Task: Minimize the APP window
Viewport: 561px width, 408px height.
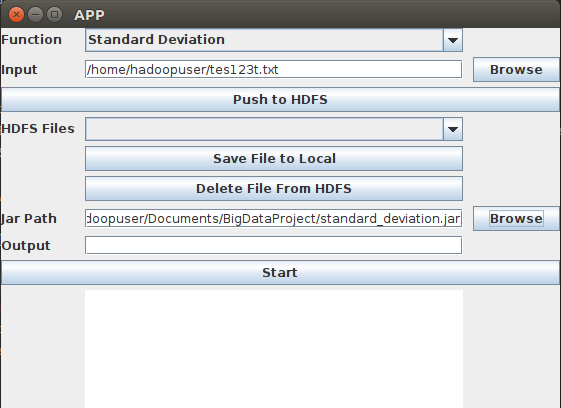Action: point(35,15)
